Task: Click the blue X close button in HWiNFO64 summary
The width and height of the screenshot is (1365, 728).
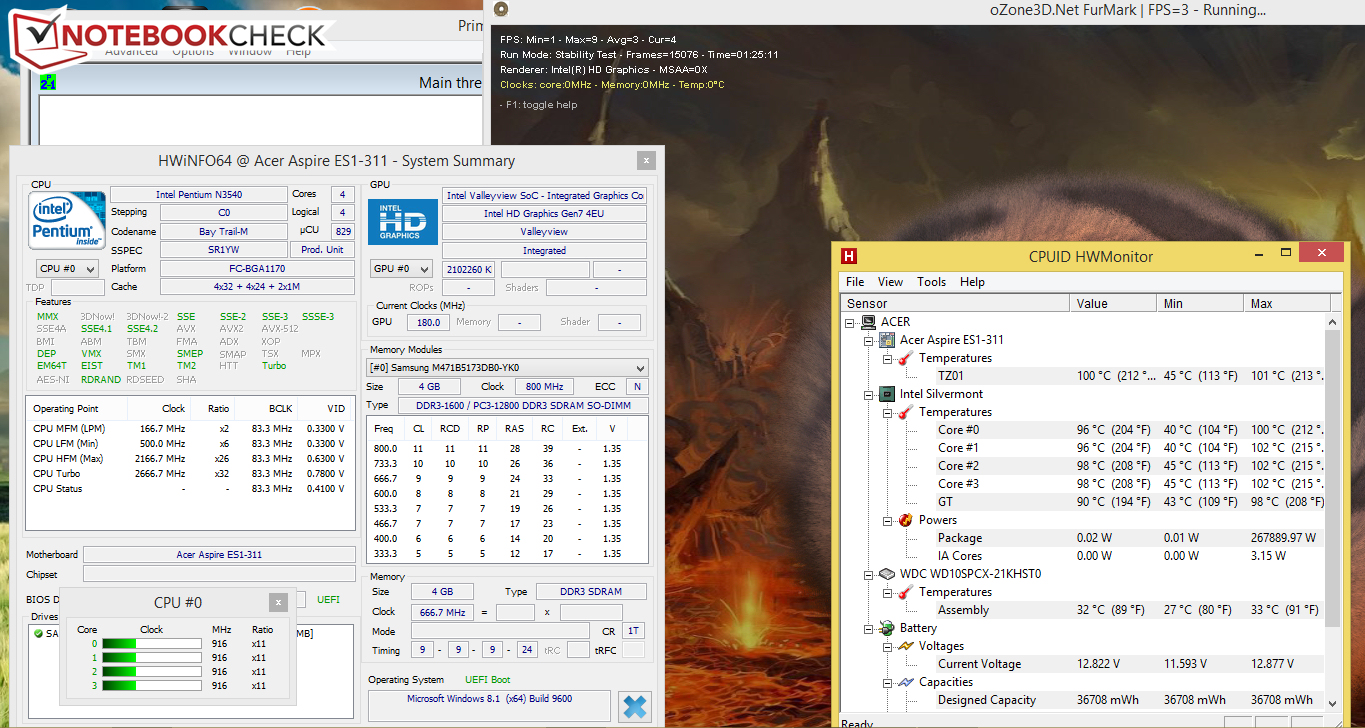Action: (634, 706)
